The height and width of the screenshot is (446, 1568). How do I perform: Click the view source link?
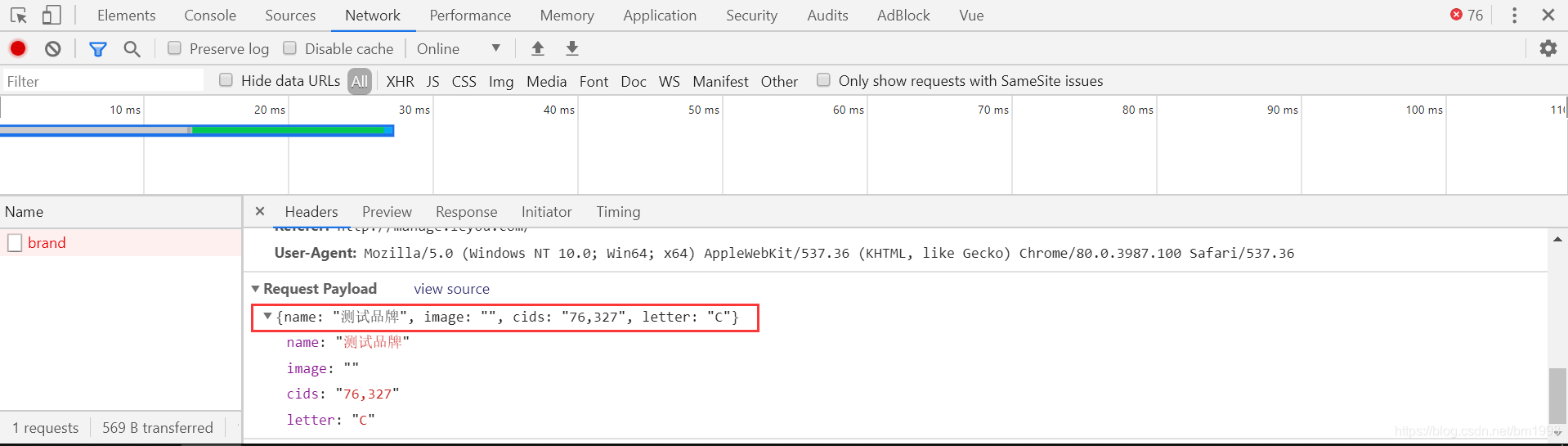[451, 289]
